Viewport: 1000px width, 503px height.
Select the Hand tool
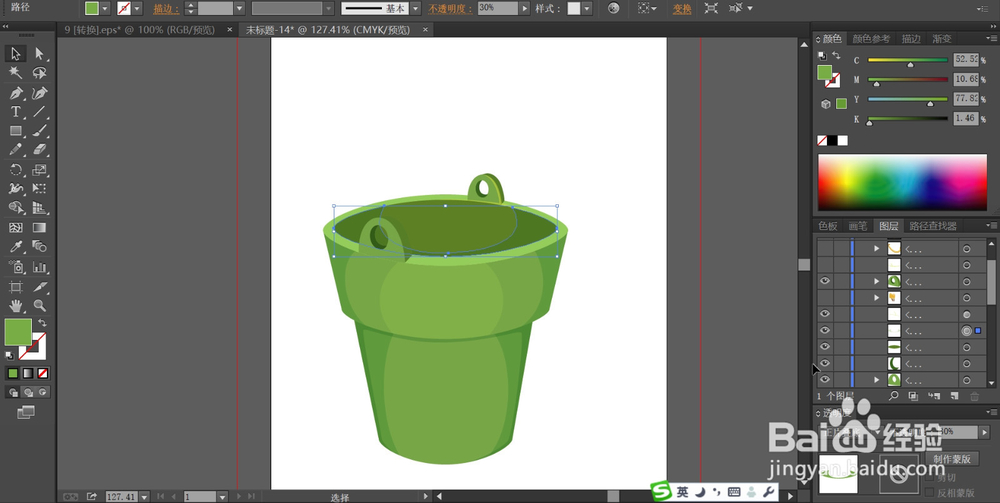click(16, 304)
